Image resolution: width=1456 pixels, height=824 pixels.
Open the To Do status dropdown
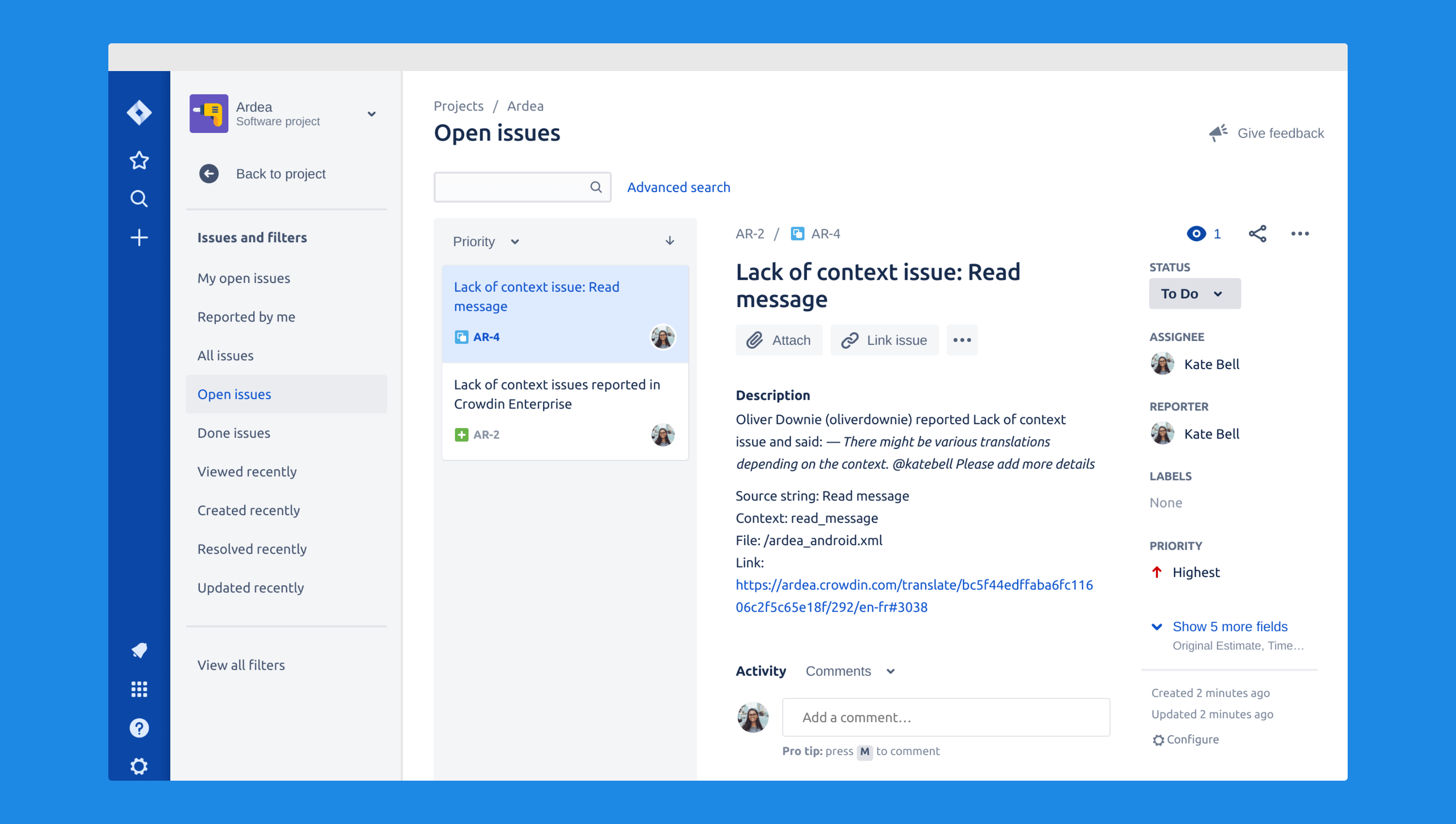coord(1194,294)
